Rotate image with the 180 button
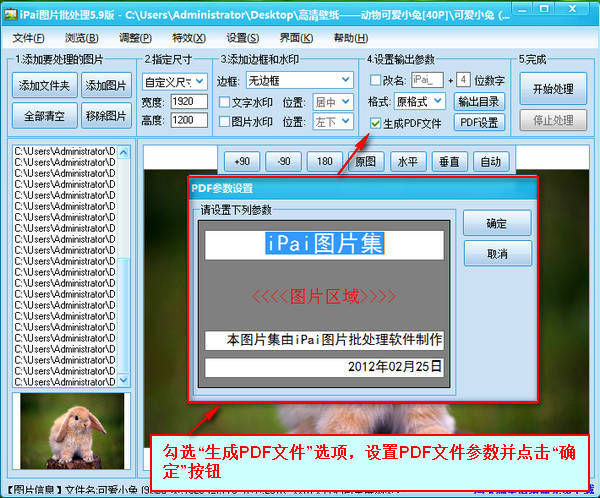 point(325,162)
